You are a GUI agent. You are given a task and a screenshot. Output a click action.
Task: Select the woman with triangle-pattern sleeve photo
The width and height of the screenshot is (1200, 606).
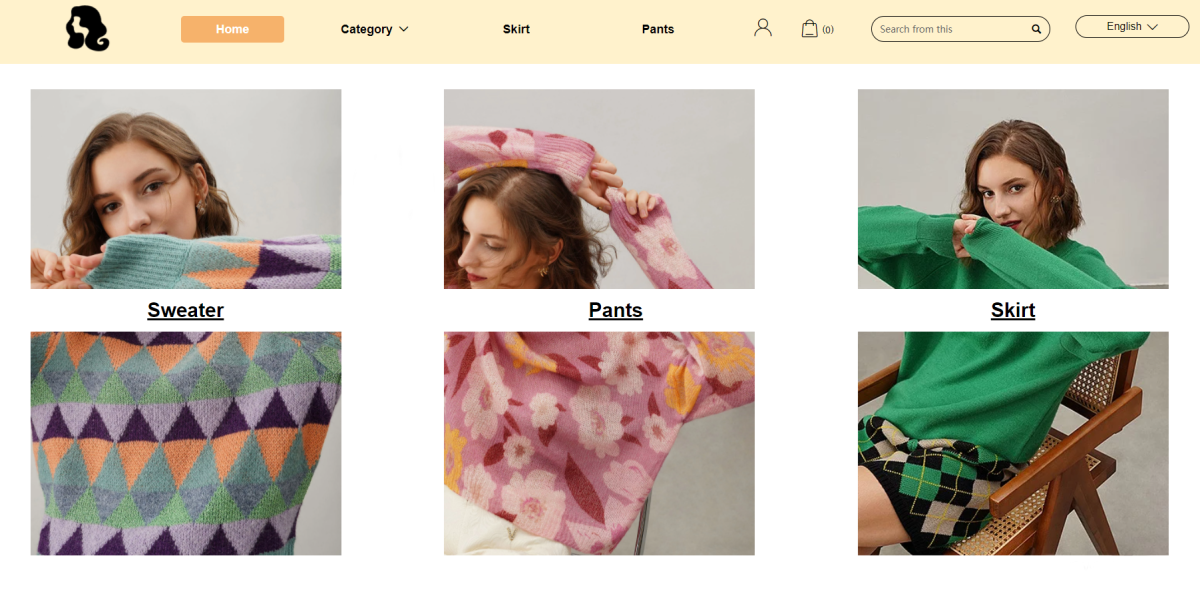pos(186,189)
